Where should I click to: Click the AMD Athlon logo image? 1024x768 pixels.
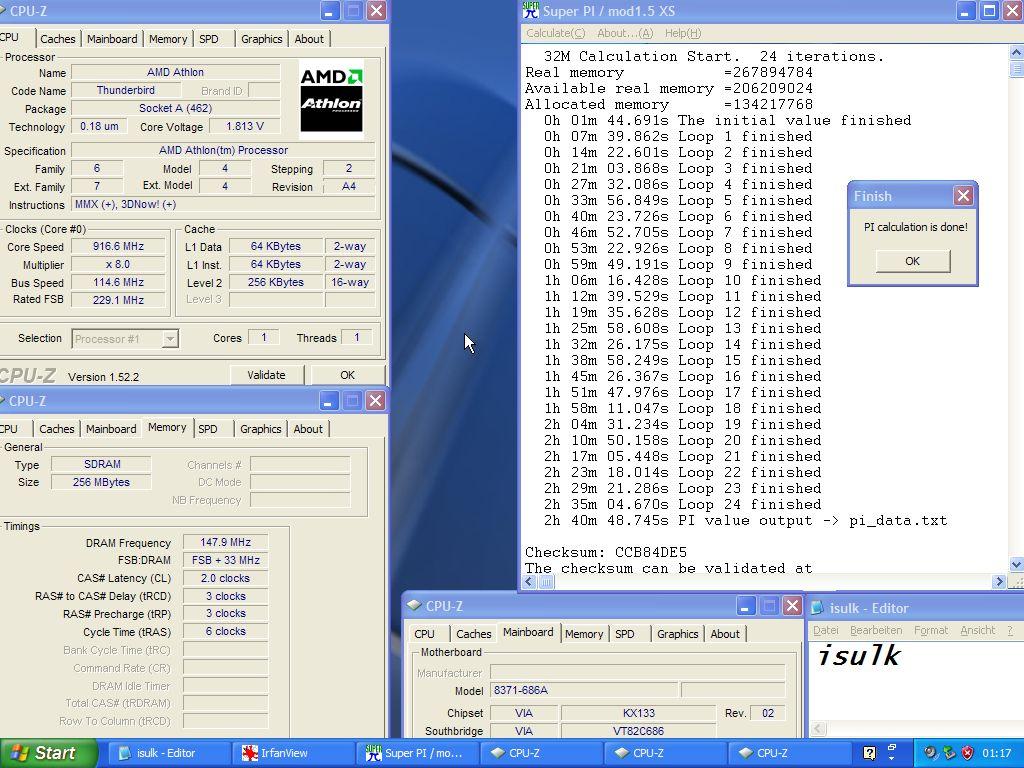tap(331, 100)
